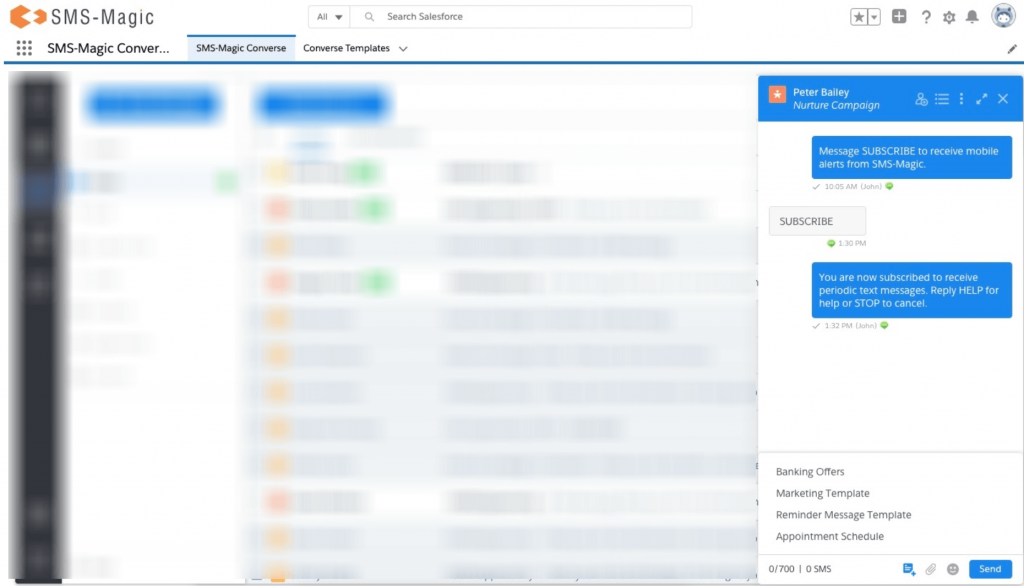1024x586 pixels.
Task: Attach a file using the paperclip icon
Action: (x=932, y=568)
